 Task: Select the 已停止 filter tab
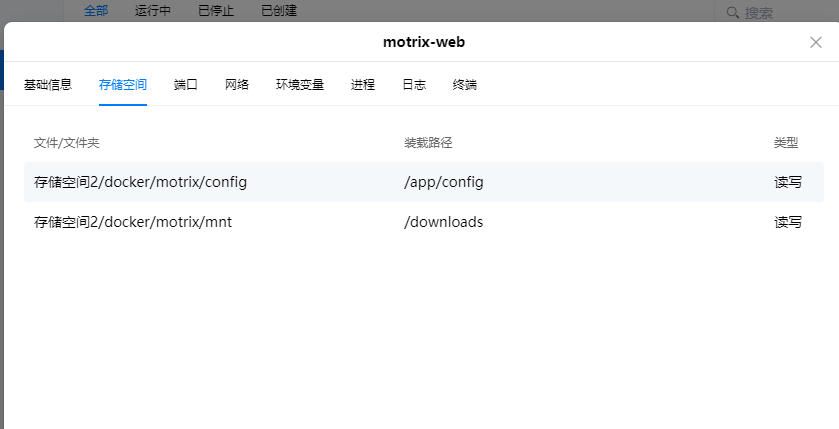(216, 11)
